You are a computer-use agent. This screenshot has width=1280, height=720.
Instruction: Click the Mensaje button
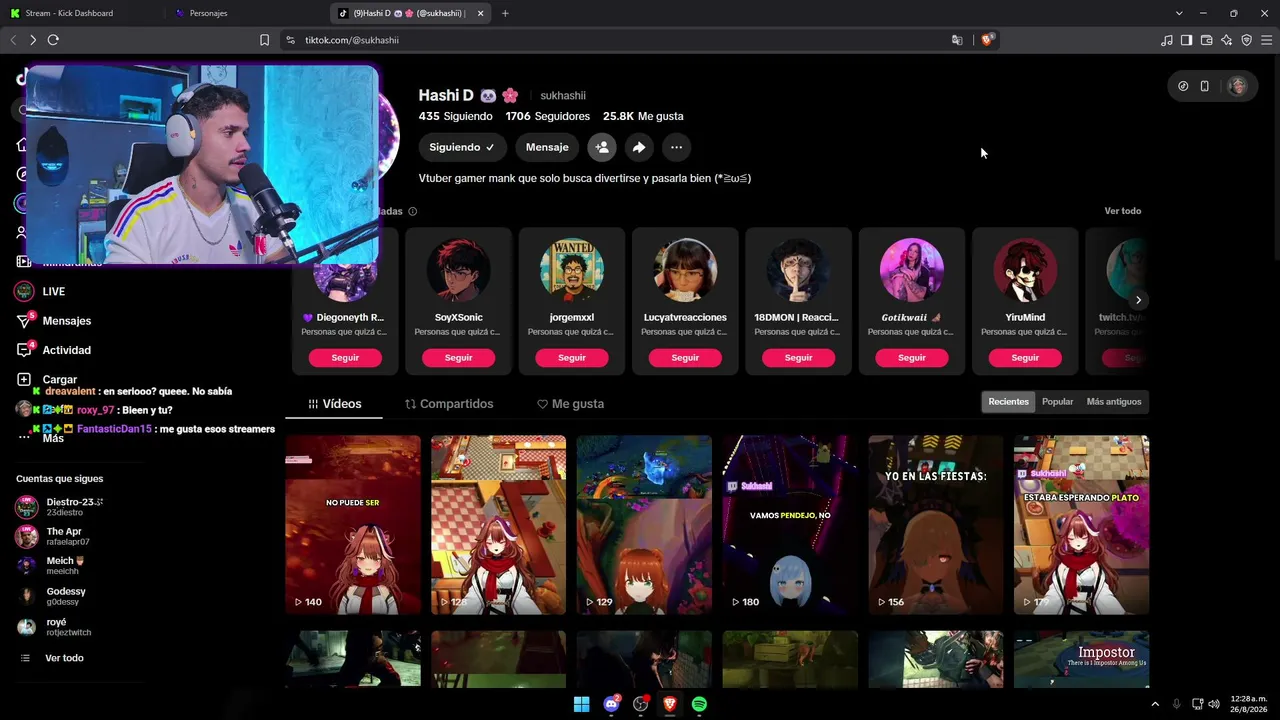(547, 147)
